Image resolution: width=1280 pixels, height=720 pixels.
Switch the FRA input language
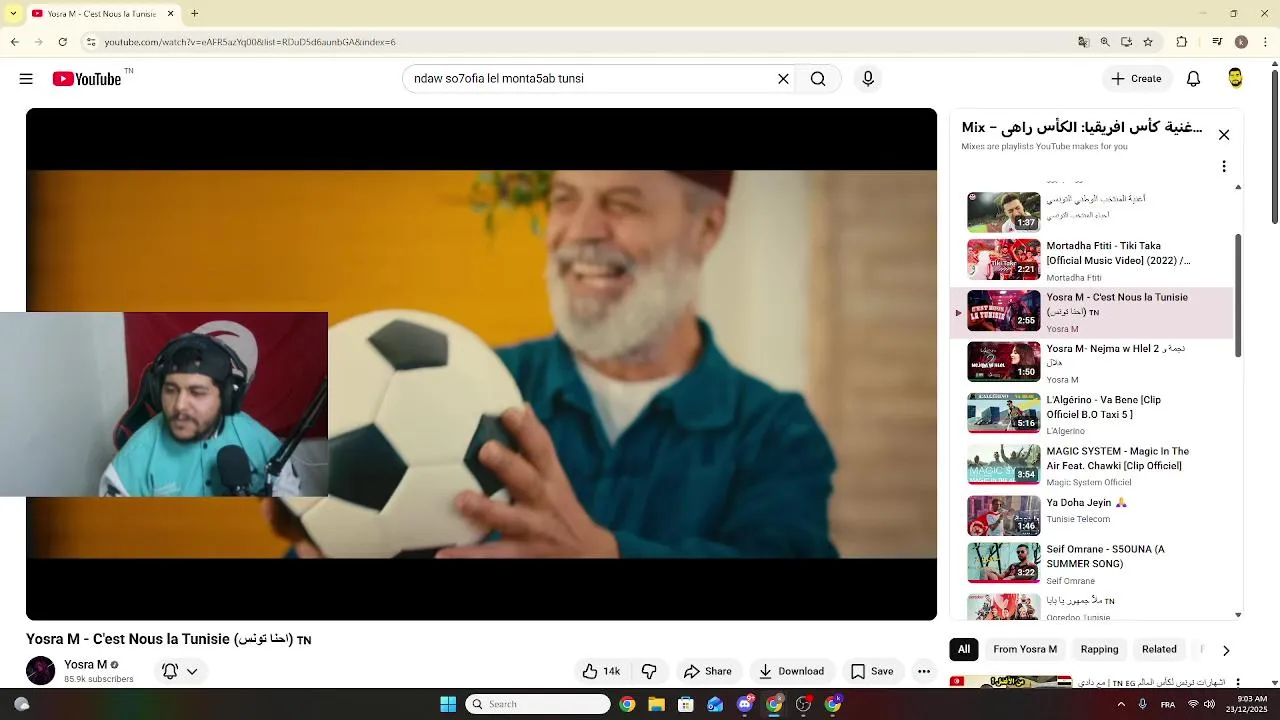pyautogui.click(x=1168, y=704)
